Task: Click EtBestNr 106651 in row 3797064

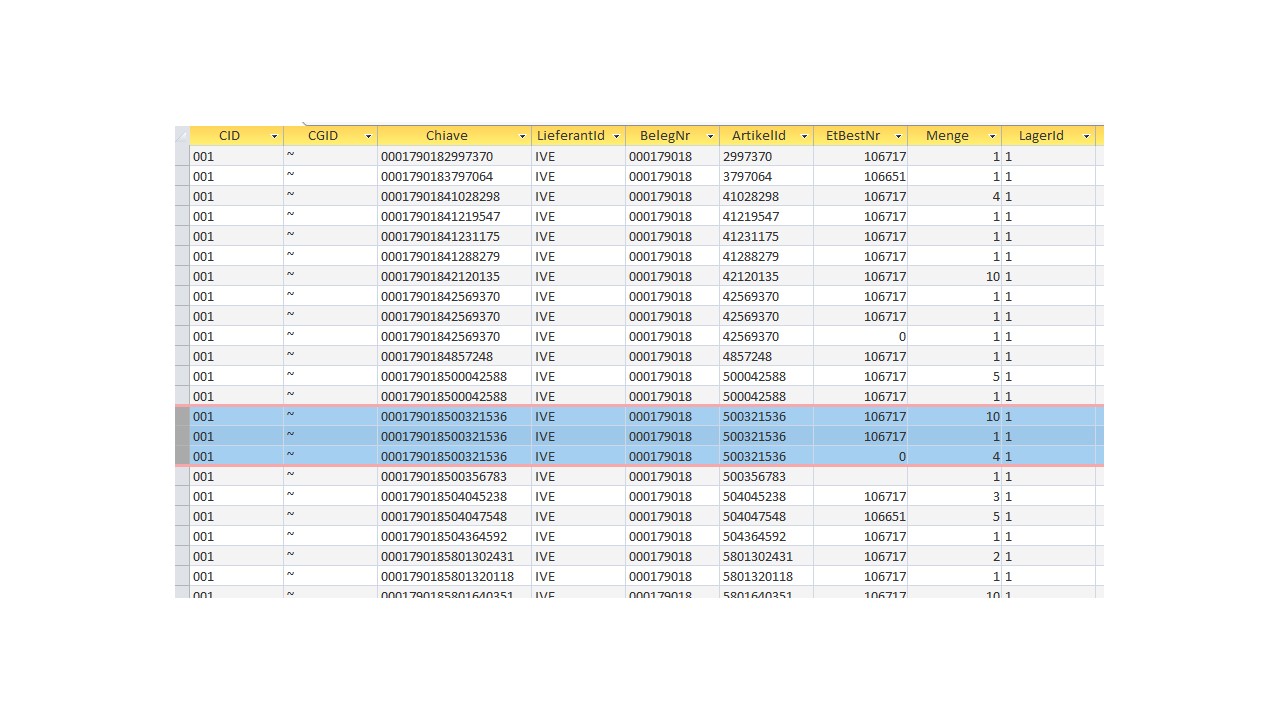Action: 860,176
